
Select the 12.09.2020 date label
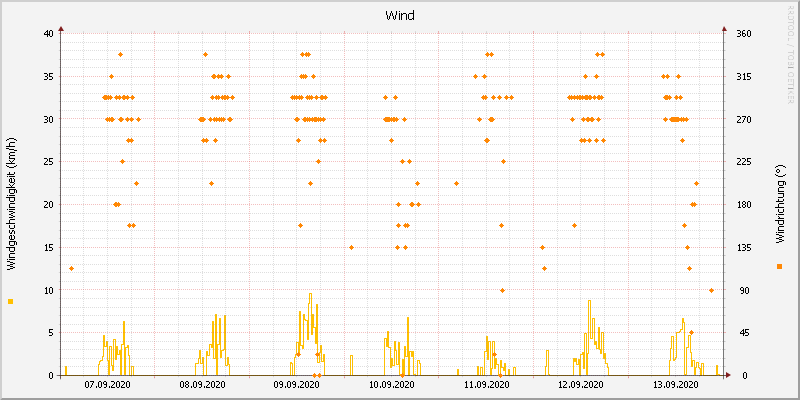[x=581, y=384]
